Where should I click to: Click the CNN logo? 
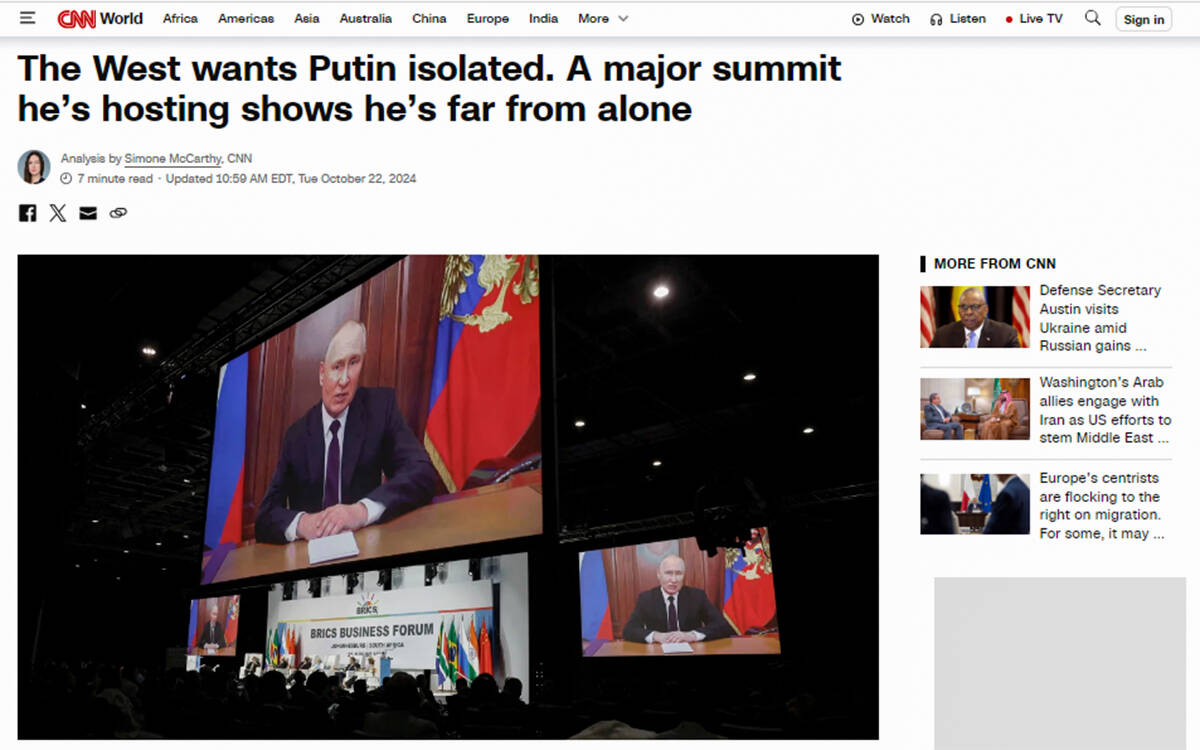click(x=76, y=18)
